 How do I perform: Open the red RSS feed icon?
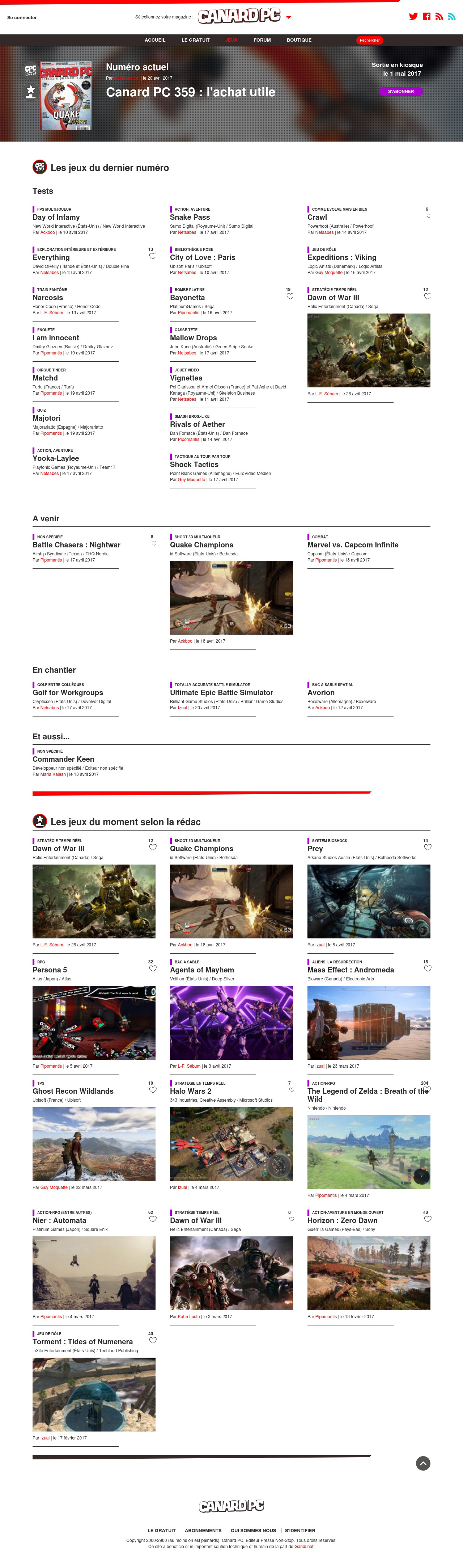(x=439, y=16)
